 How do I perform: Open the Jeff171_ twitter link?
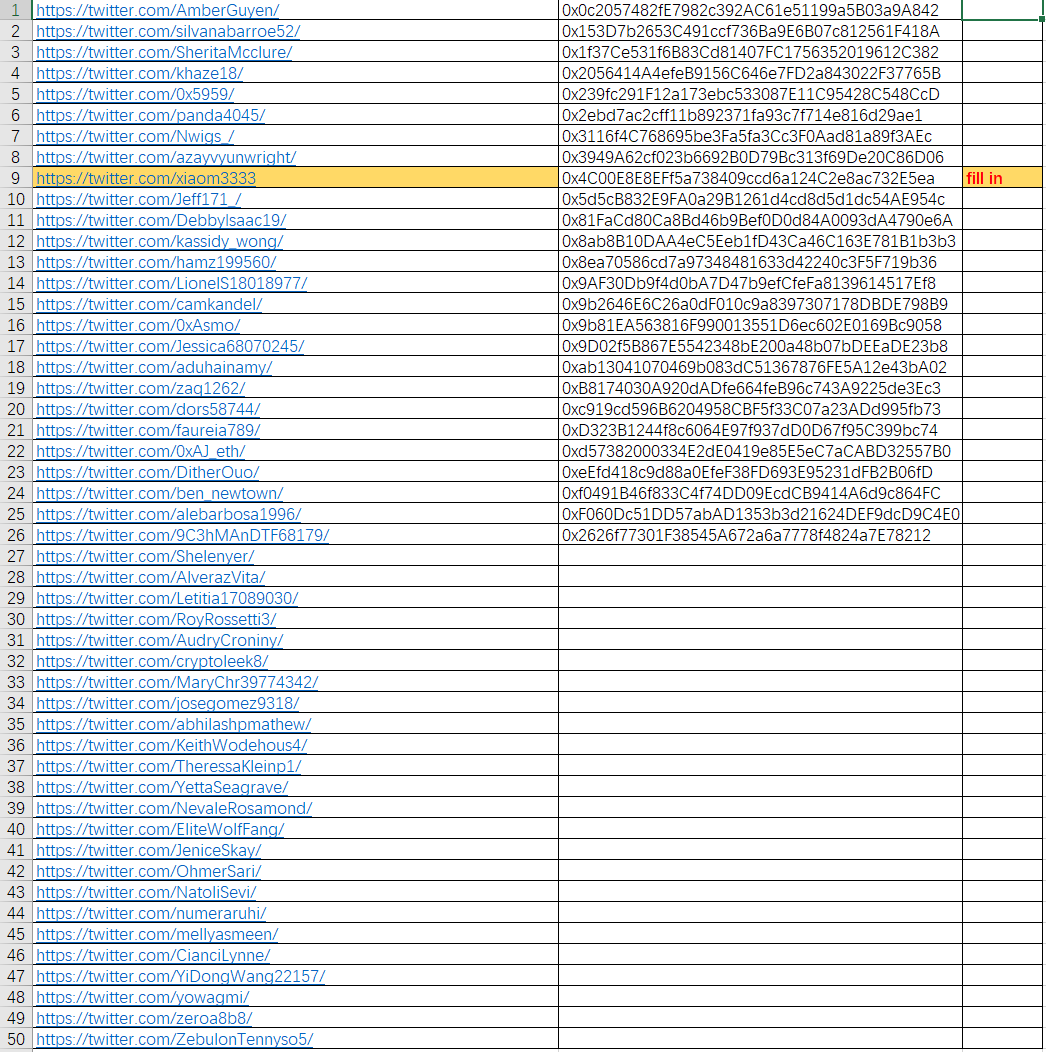139,199
